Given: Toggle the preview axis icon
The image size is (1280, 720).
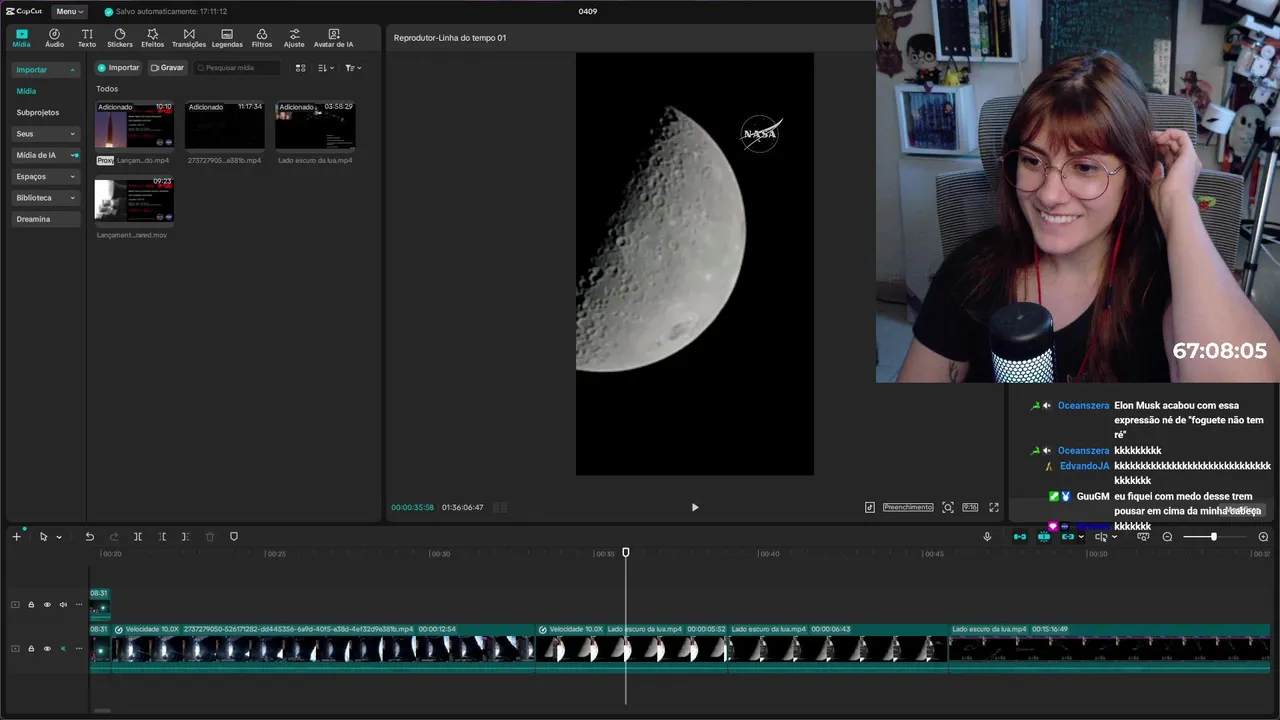Looking at the screenshot, I should [1101, 537].
